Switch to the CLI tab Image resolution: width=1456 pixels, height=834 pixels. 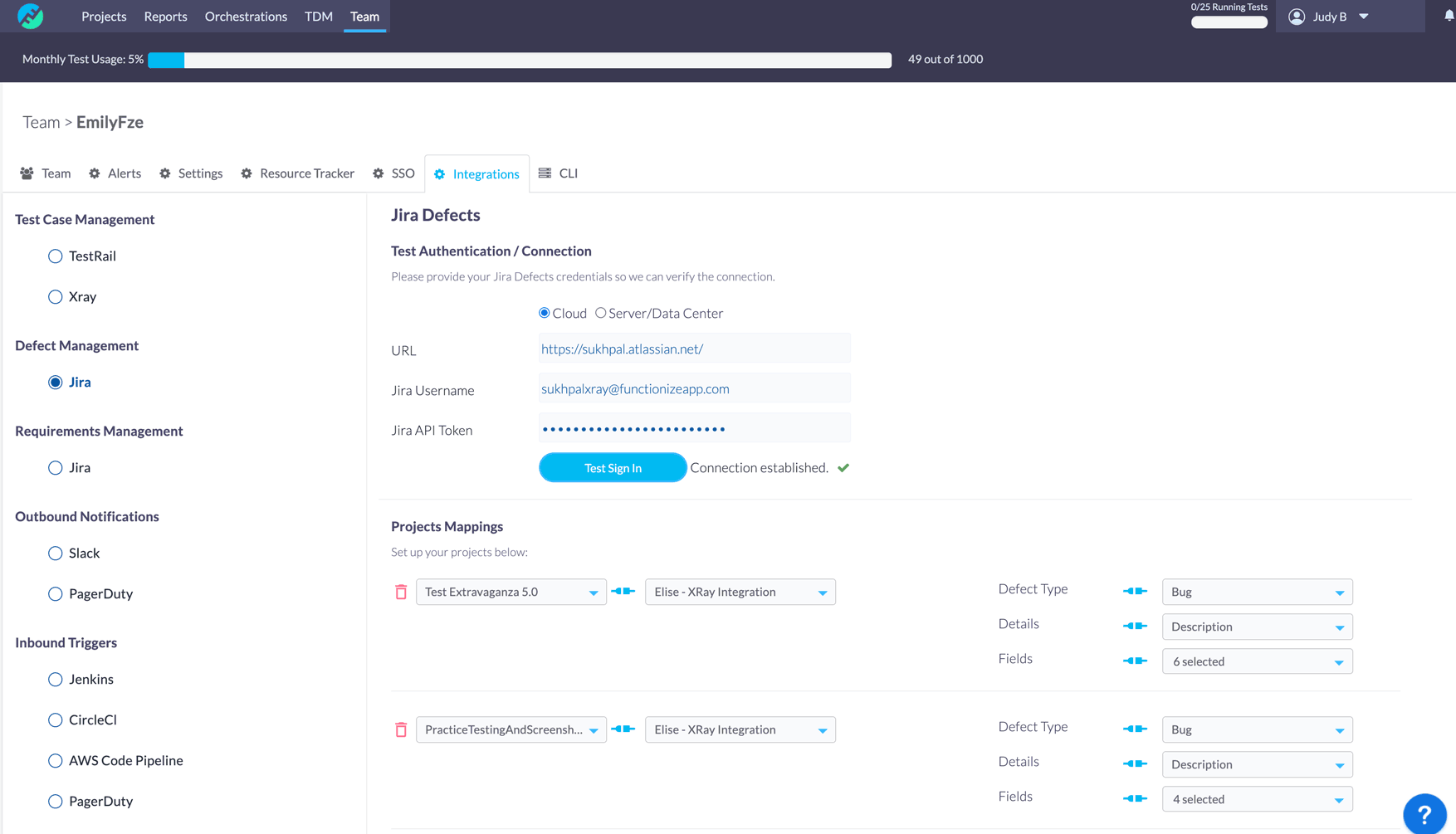pyautogui.click(x=559, y=173)
